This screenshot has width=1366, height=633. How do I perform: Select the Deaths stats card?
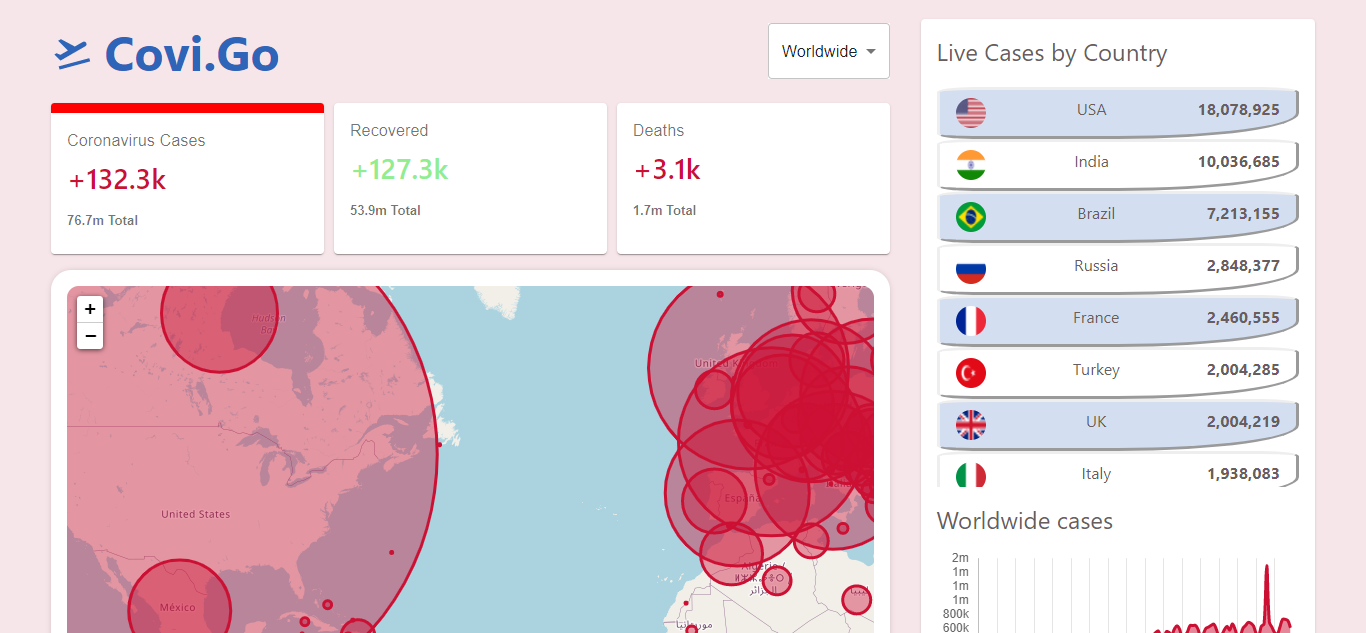[753, 178]
